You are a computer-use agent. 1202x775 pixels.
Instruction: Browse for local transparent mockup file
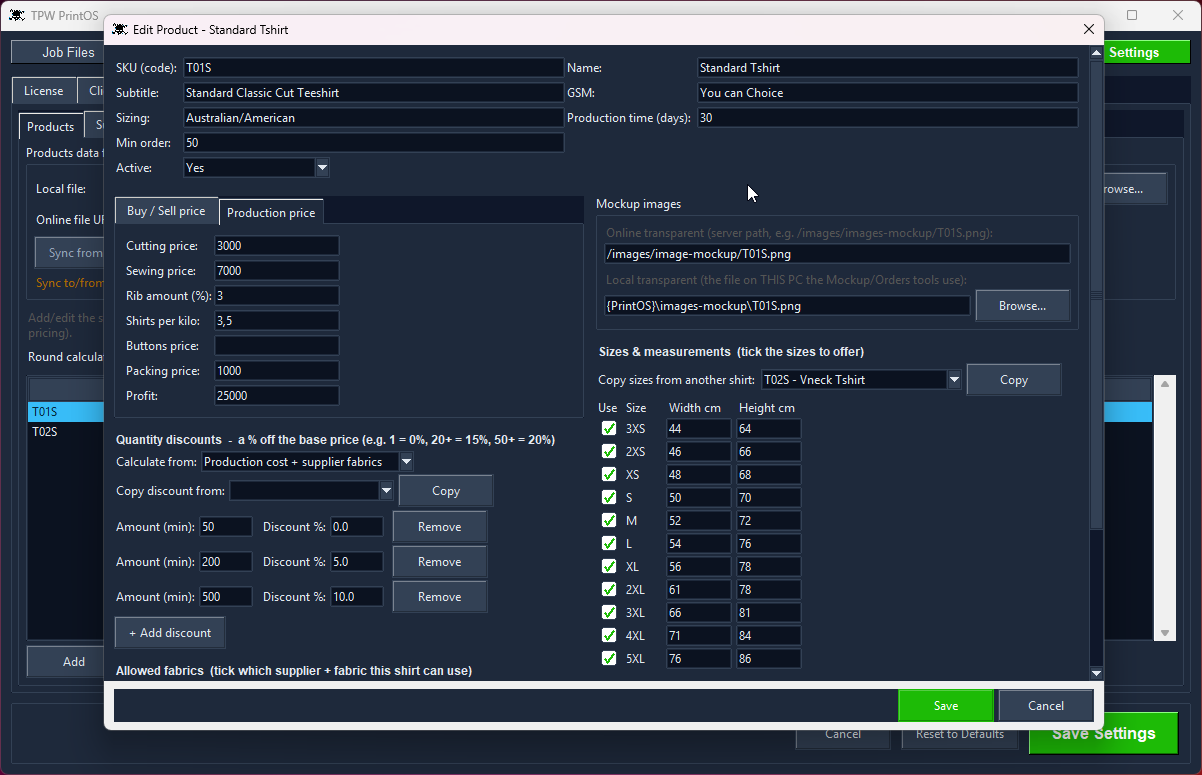click(1022, 306)
